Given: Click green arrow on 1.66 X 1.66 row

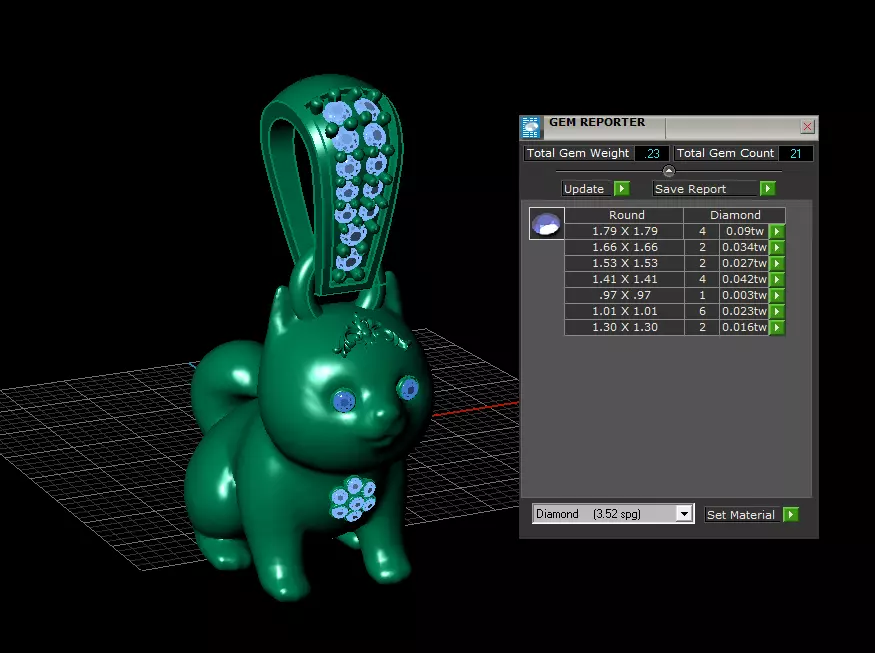Looking at the screenshot, I should (x=777, y=247).
